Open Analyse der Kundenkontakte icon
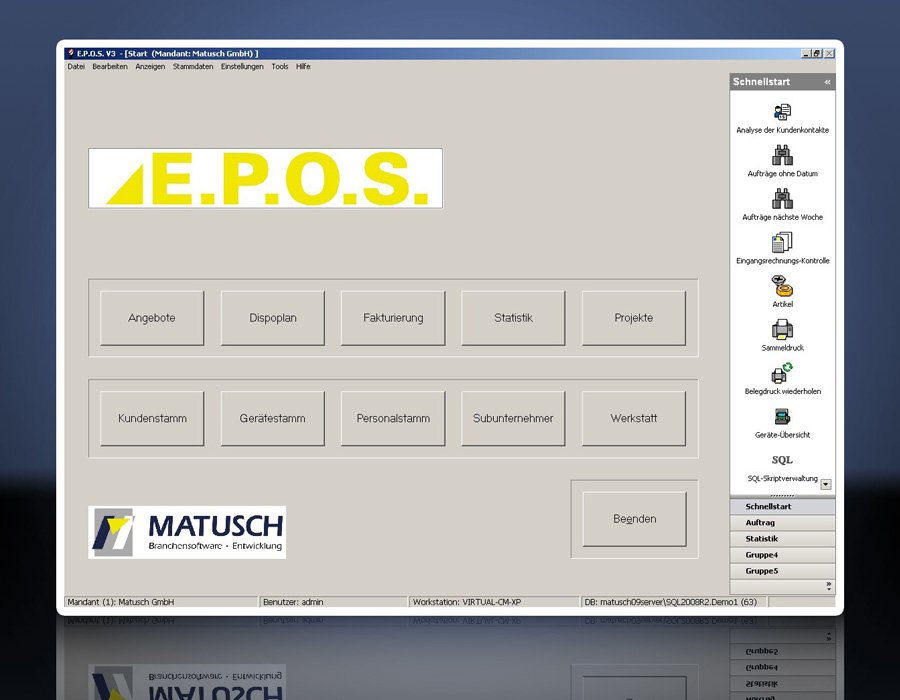The width and height of the screenshot is (900, 700). coord(782,112)
